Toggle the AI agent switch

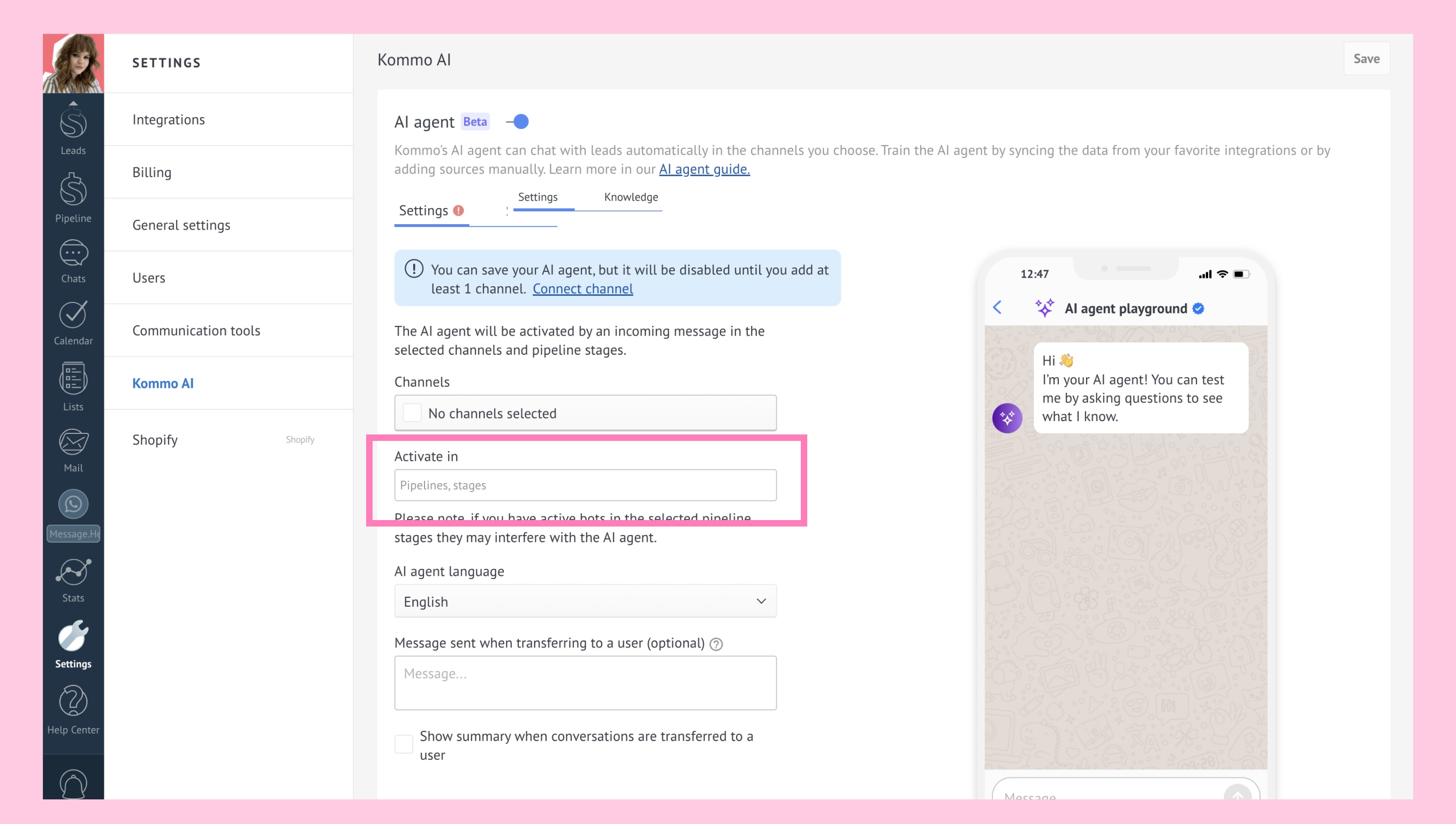(x=518, y=121)
